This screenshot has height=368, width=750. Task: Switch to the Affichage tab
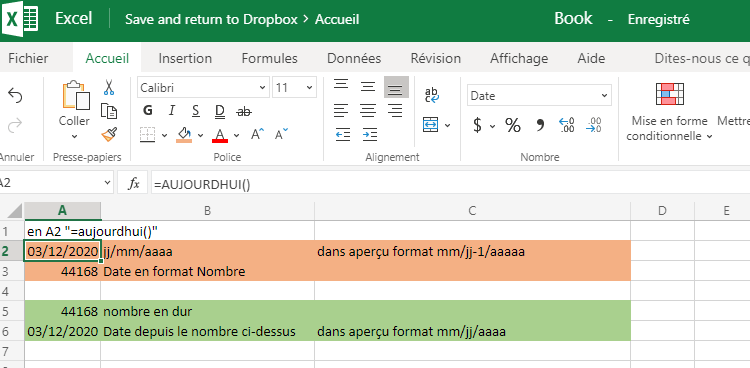pos(519,58)
